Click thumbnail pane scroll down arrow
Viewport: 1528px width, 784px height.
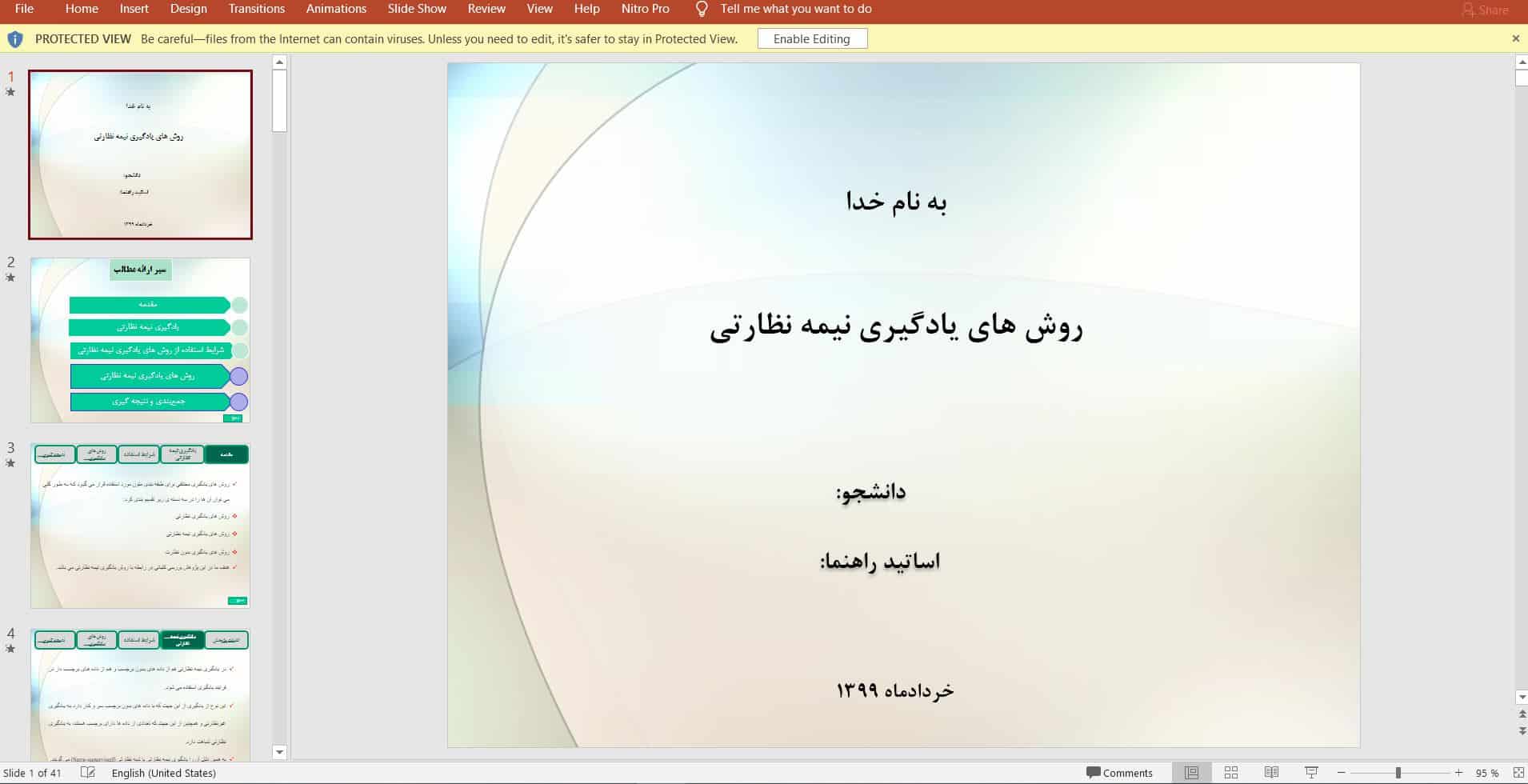click(x=279, y=752)
